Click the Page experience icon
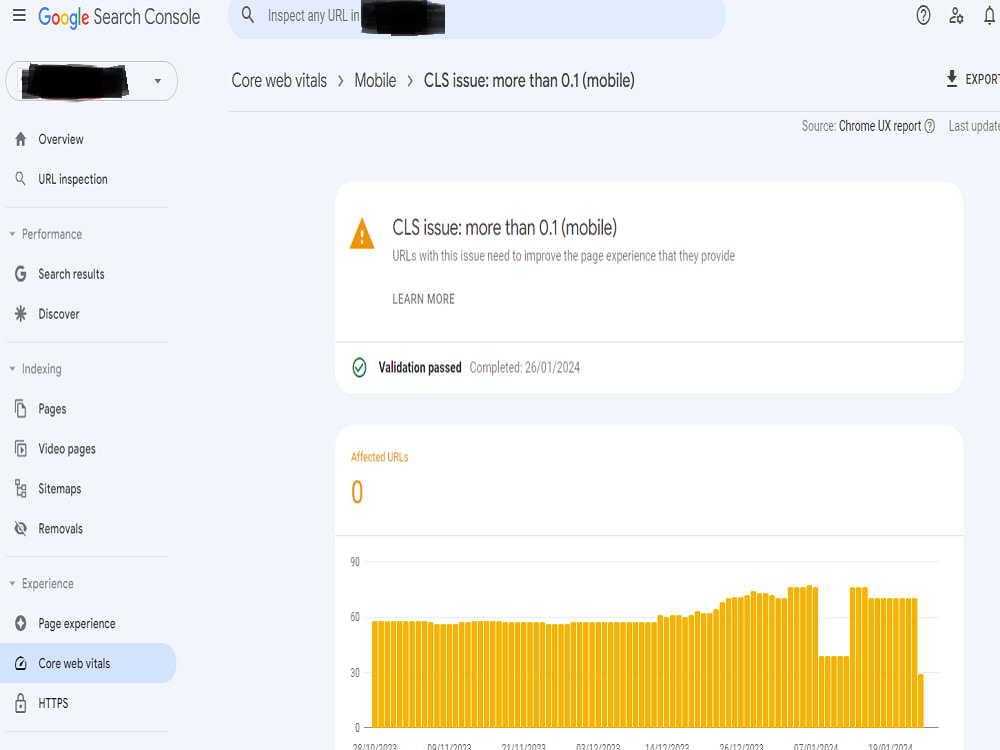1000x750 pixels. [20, 623]
